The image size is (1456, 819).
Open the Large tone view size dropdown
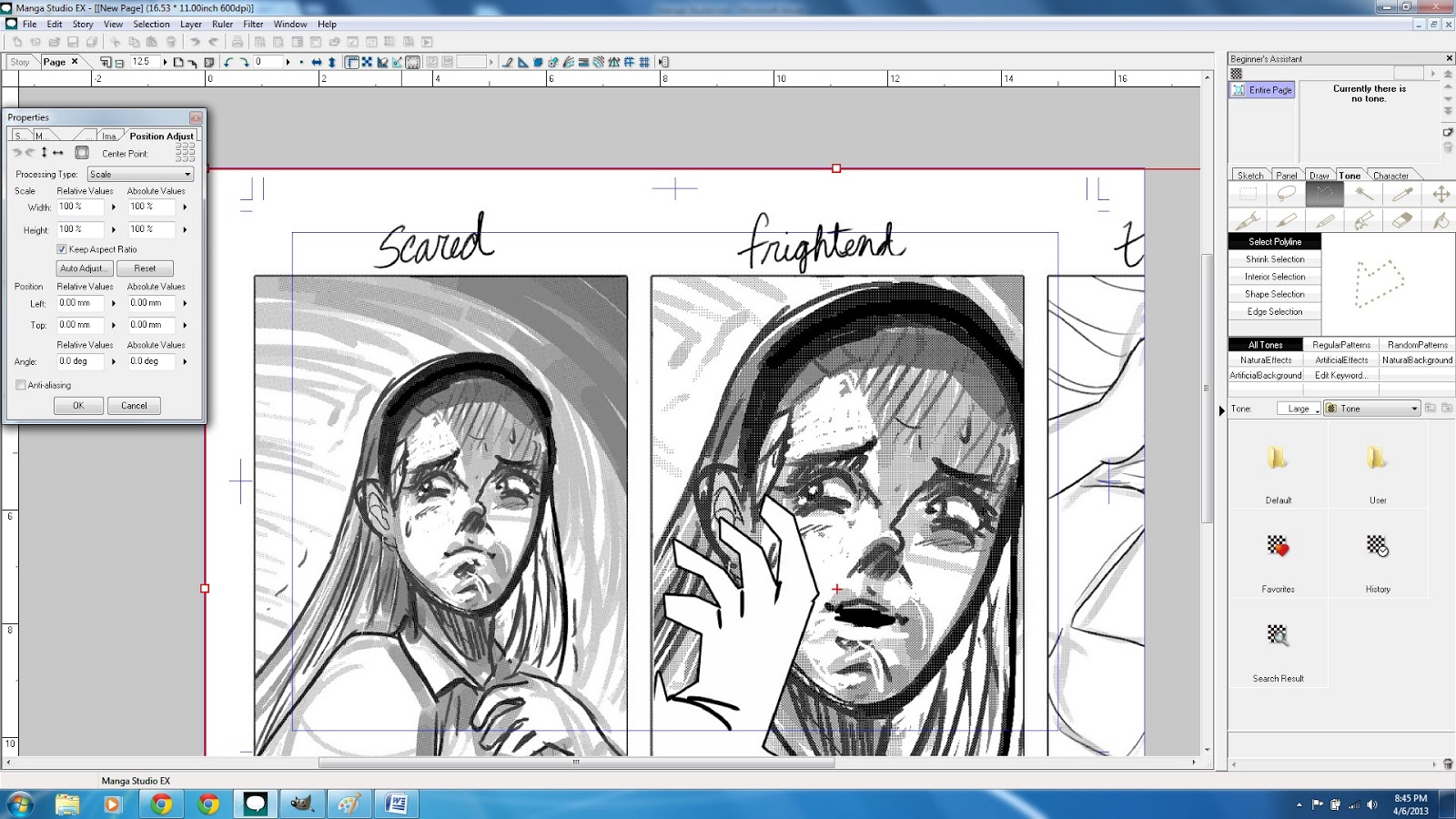click(1299, 409)
